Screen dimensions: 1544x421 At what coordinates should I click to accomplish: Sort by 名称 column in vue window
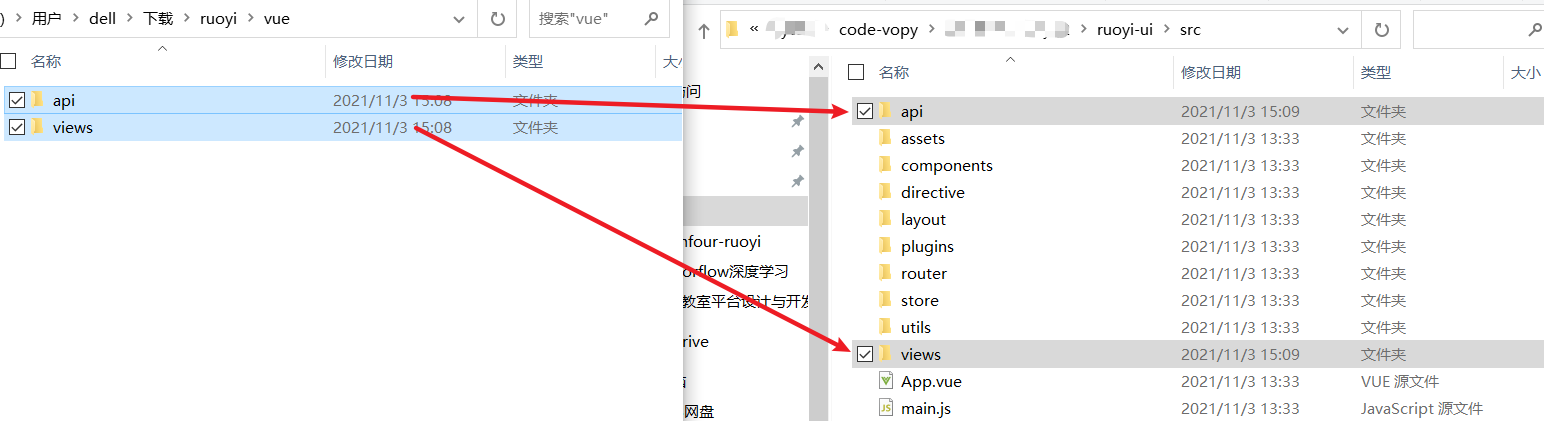46,61
